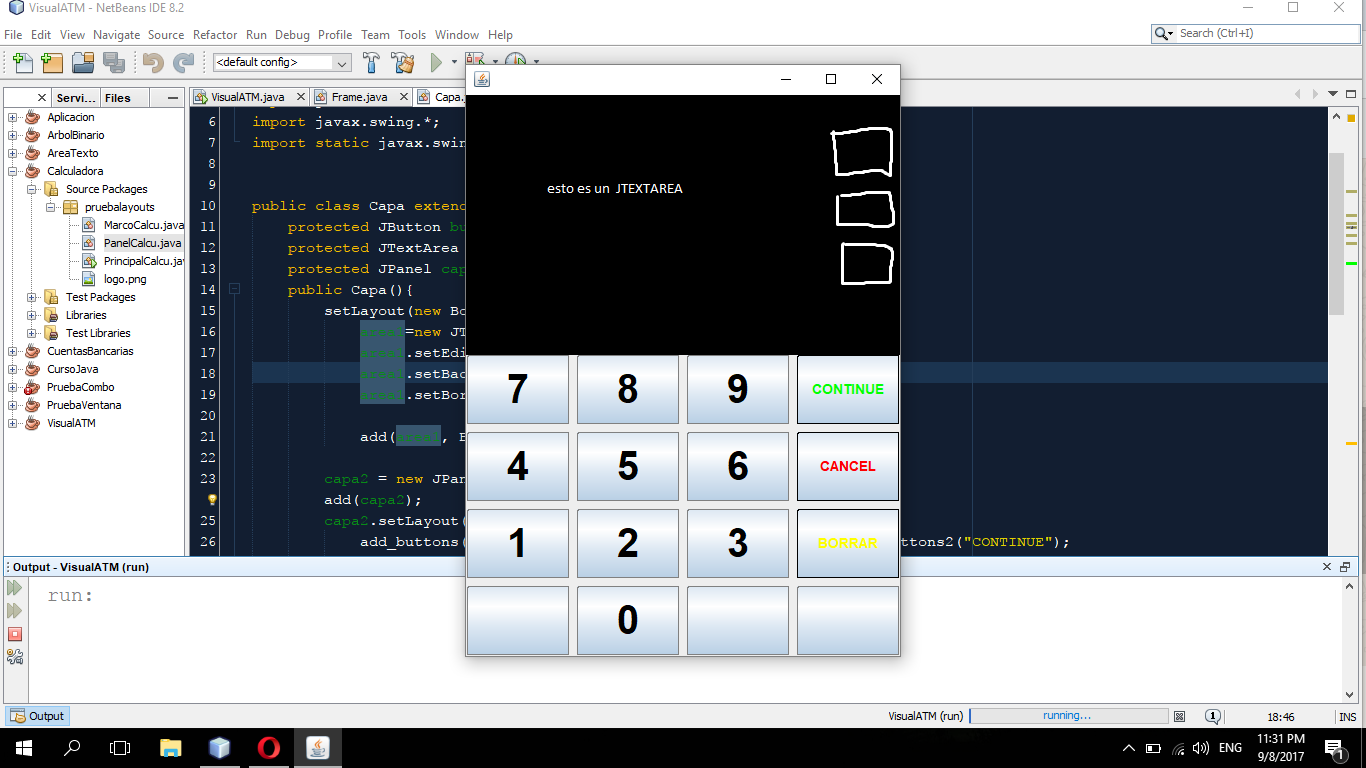Screen dimensions: 1366x768
Task: Click the Clean and Build icon
Action: click(402, 62)
